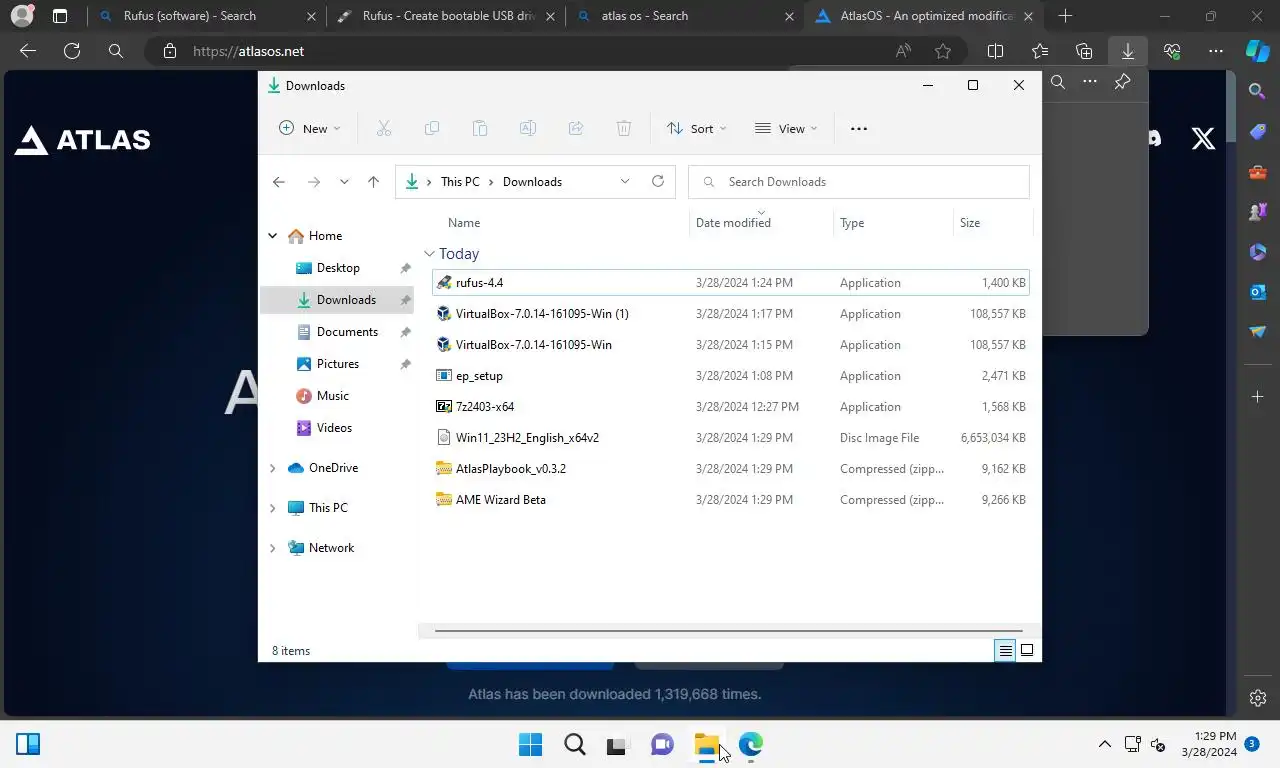Select AME Wizard Beta zip file

click(730, 500)
